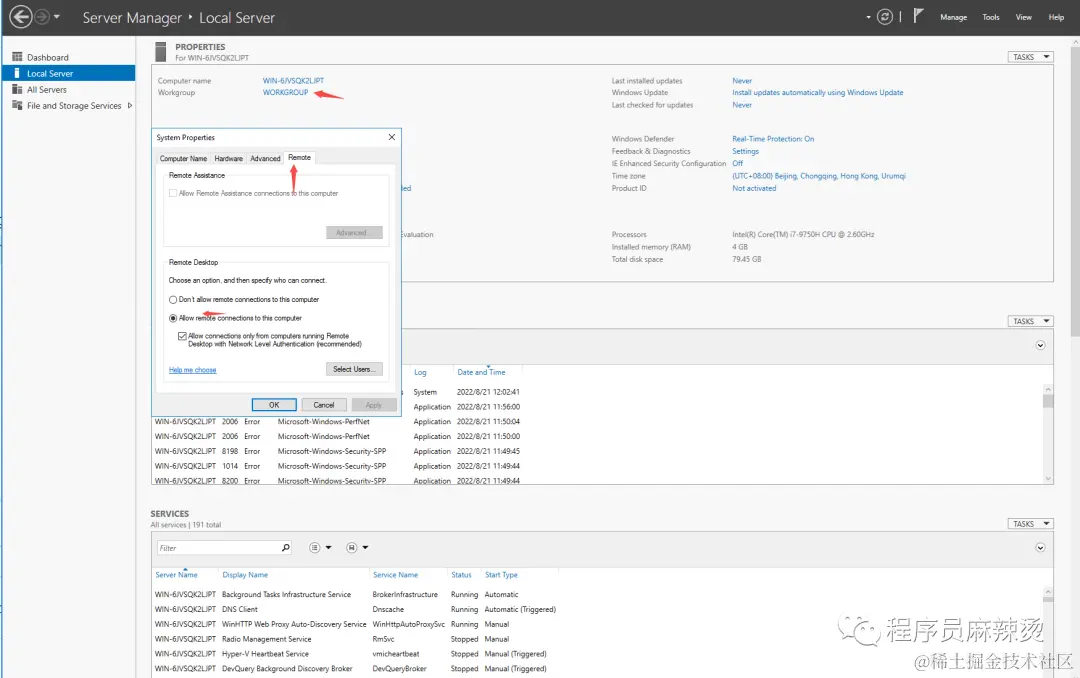The height and width of the screenshot is (678, 1080).
Task: Expand the Events panel chevron
Action: pyautogui.click(x=1040, y=345)
